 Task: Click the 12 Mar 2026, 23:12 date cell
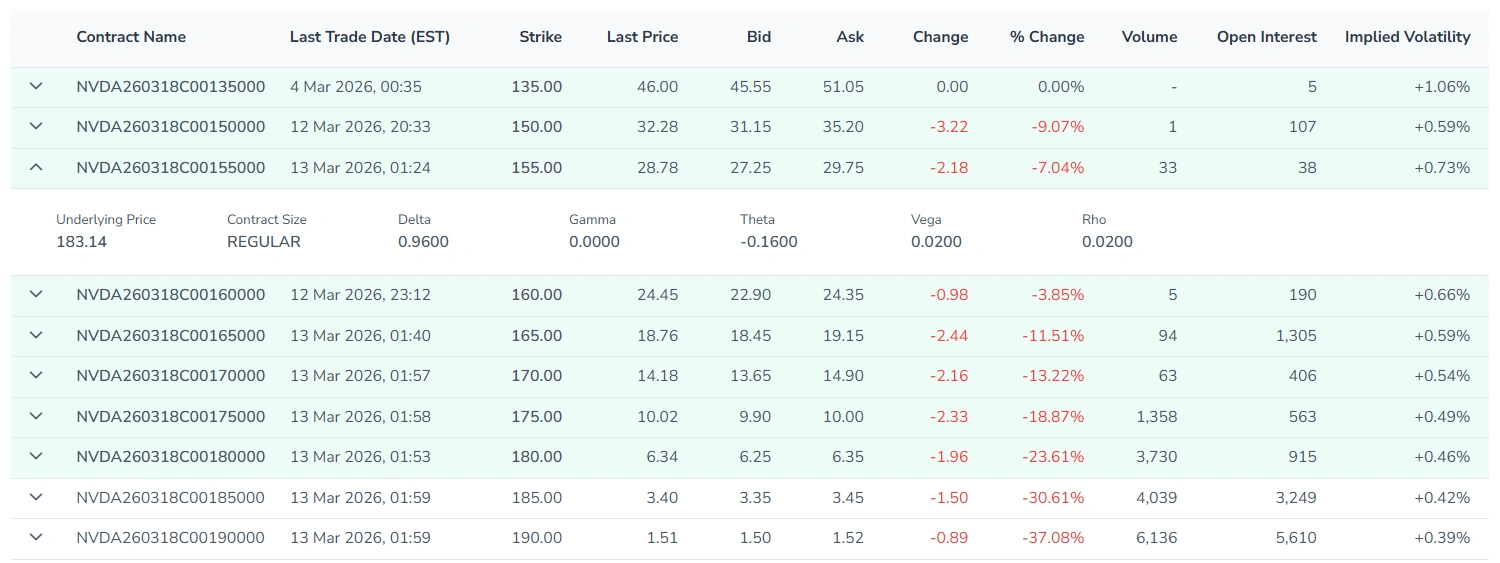coord(360,295)
